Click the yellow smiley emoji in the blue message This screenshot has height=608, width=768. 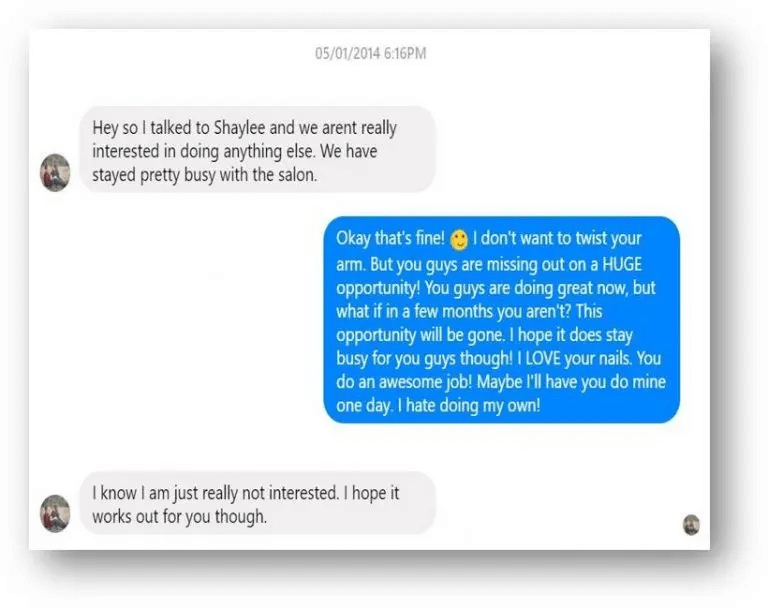(x=459, y=240)
